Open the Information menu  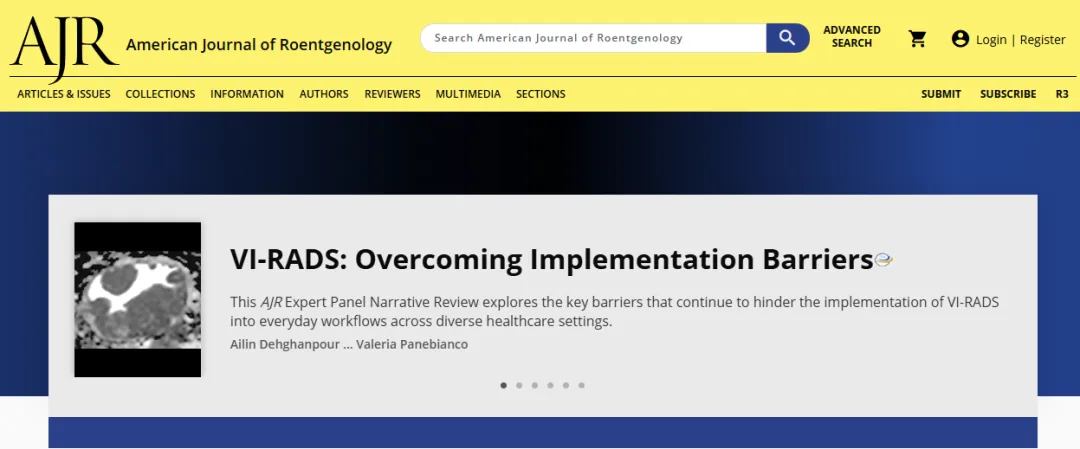tap(247, 94)
